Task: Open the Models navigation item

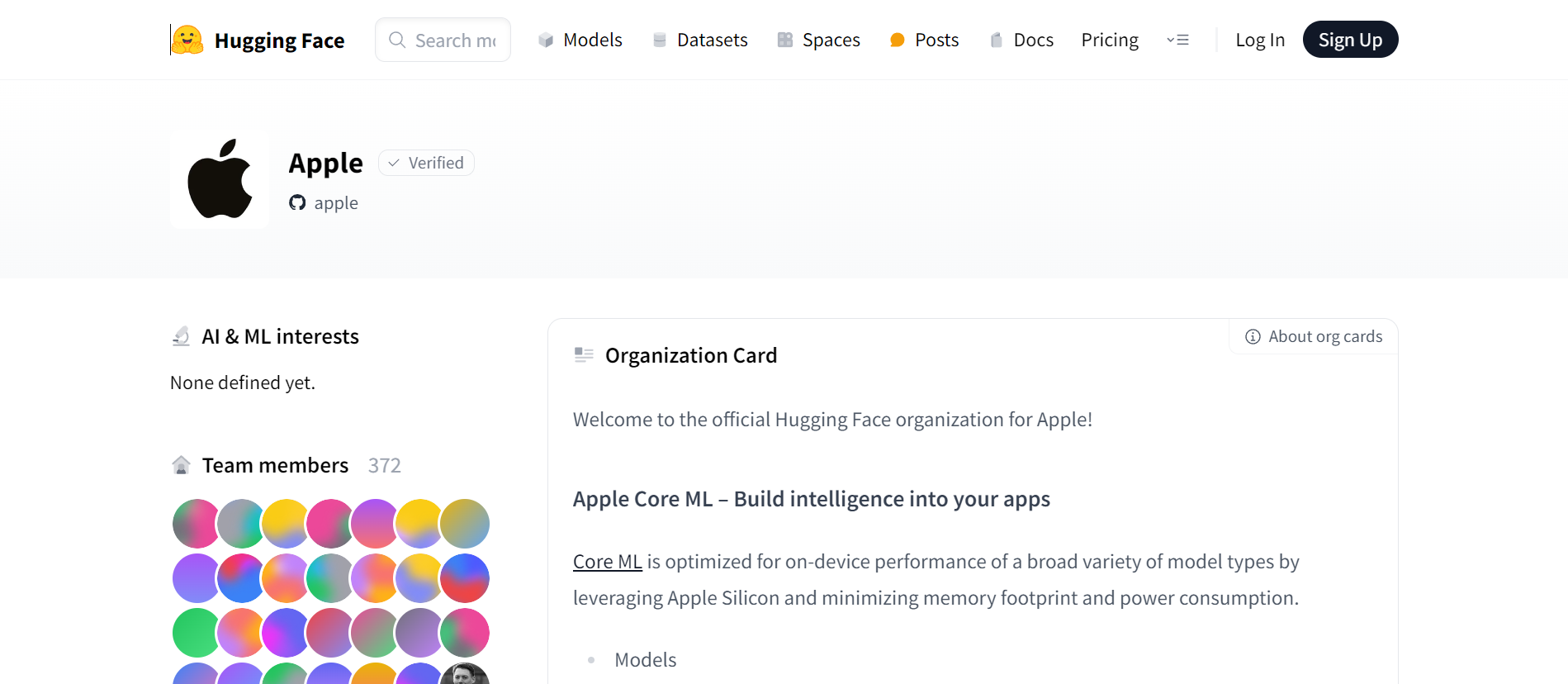Action: click(x=580, y=40)
